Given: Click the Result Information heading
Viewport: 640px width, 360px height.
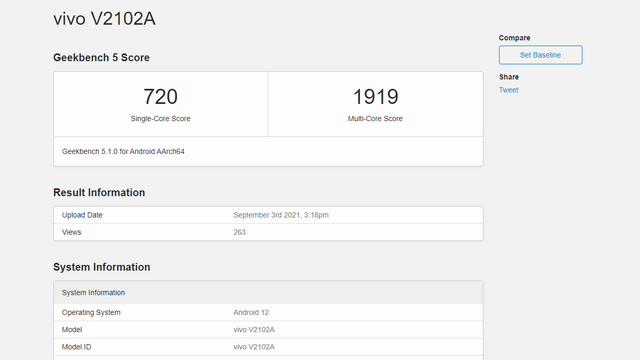Looking at the screenshot, I should point(99,192).
